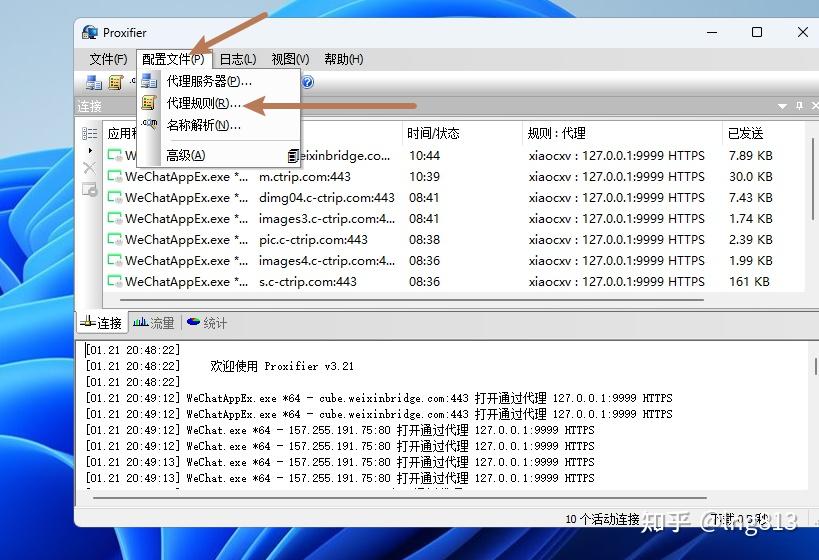Click the 欢迎使用 Proxifier v3.21 log line
The width and height of the screenshot is (819, 560).
click(x=282, y=366)
